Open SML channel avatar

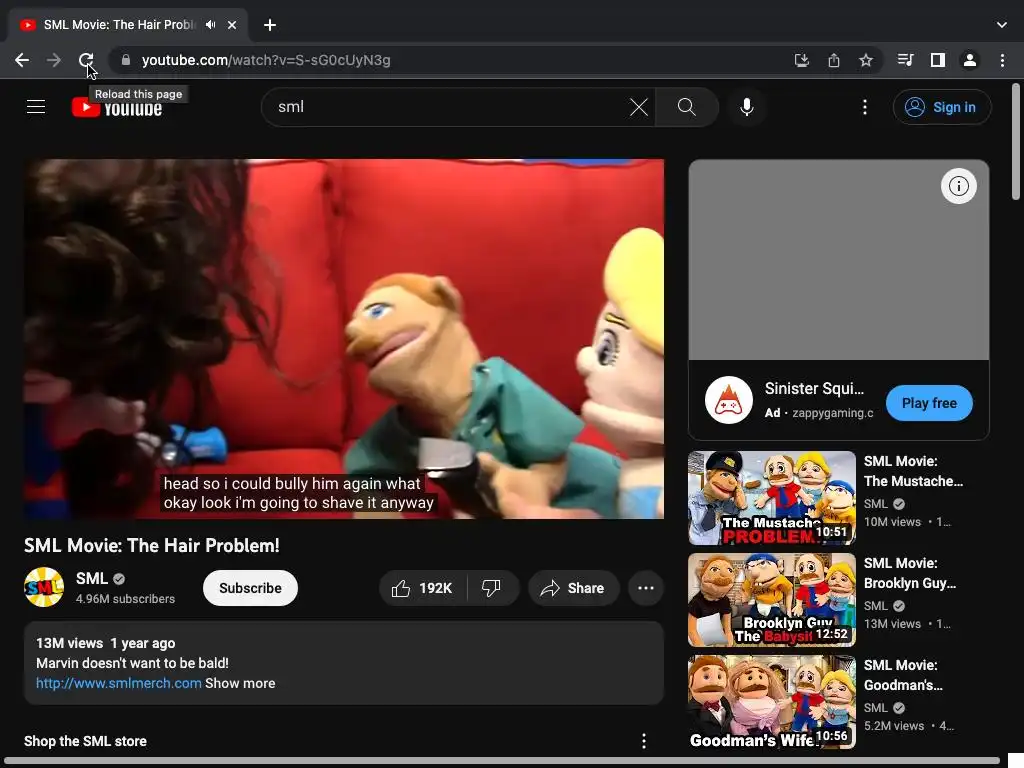[x=44, y=587]
